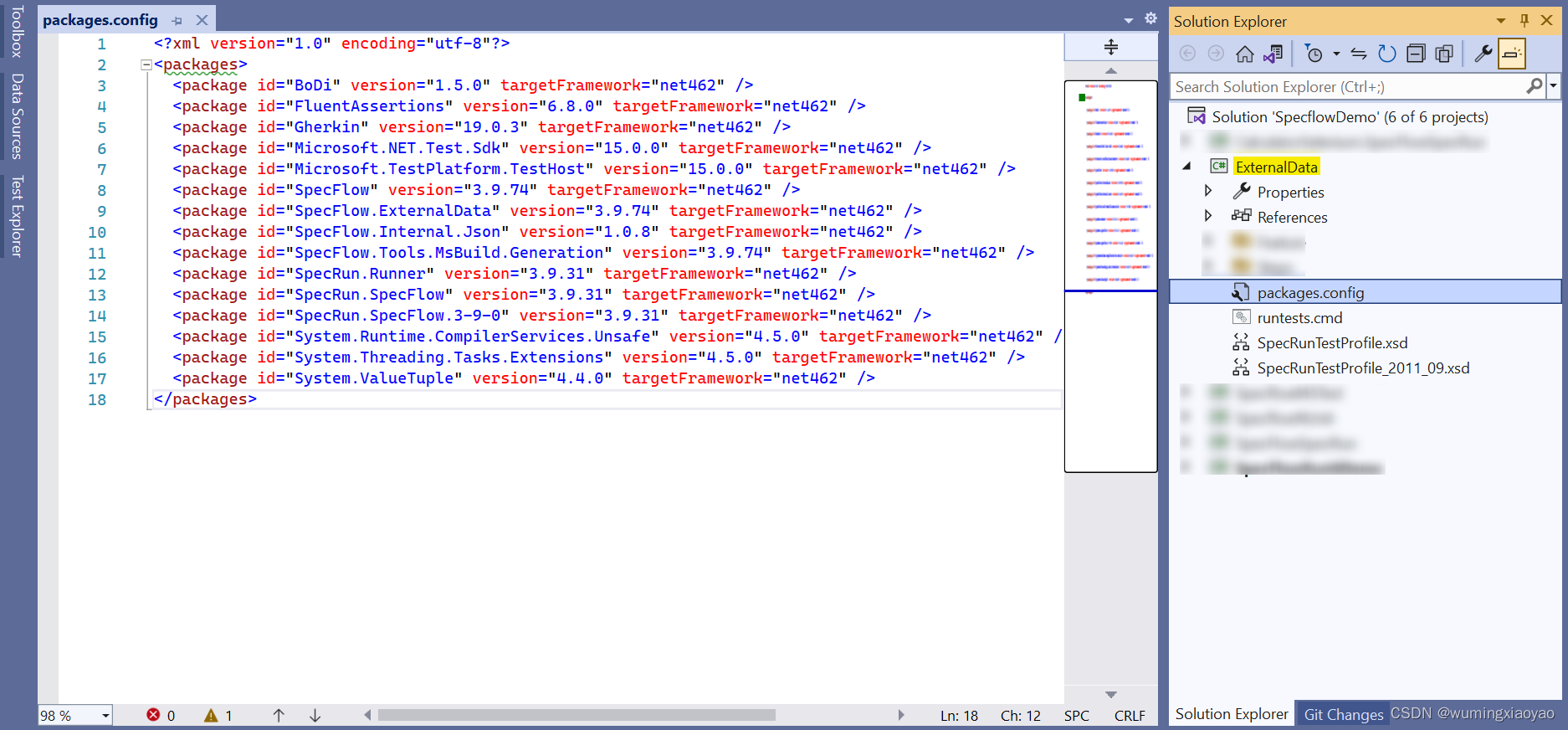1568x730 pixels.
Task: Click the horizontal scrollbar thumb in editor
Action: point(576,715)
